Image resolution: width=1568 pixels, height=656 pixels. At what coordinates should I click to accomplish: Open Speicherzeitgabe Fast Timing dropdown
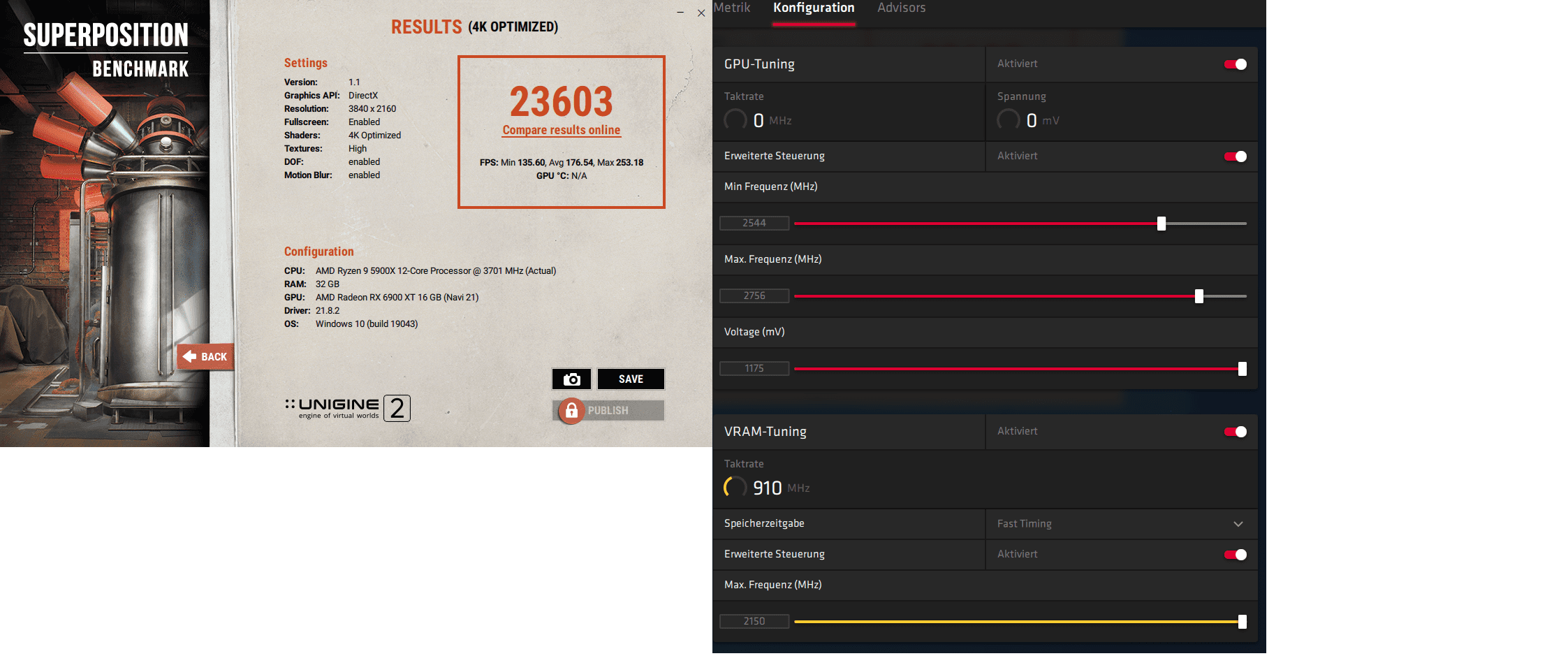1121,524
